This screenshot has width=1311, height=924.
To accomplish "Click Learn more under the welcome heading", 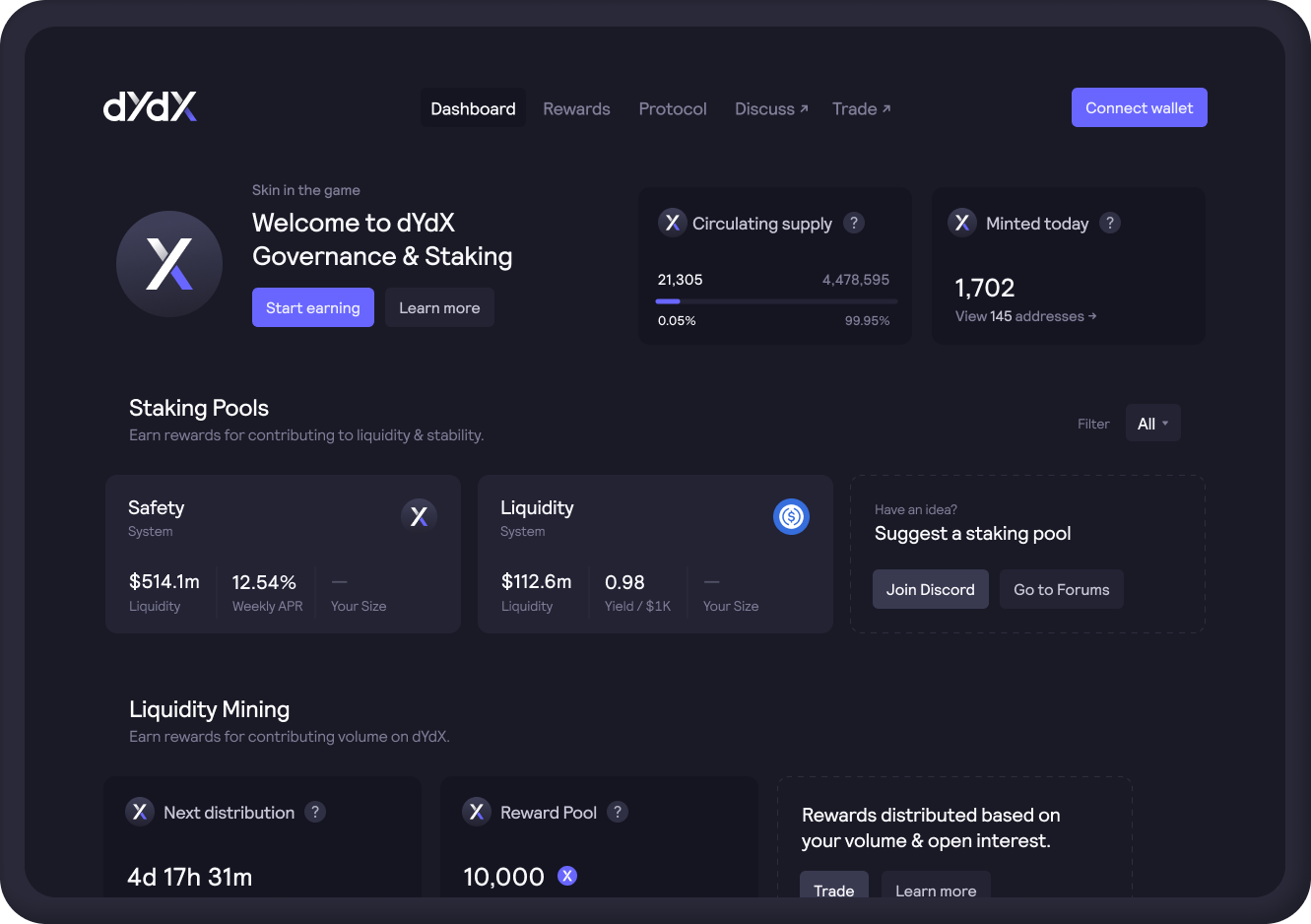I will click(439, 307).
